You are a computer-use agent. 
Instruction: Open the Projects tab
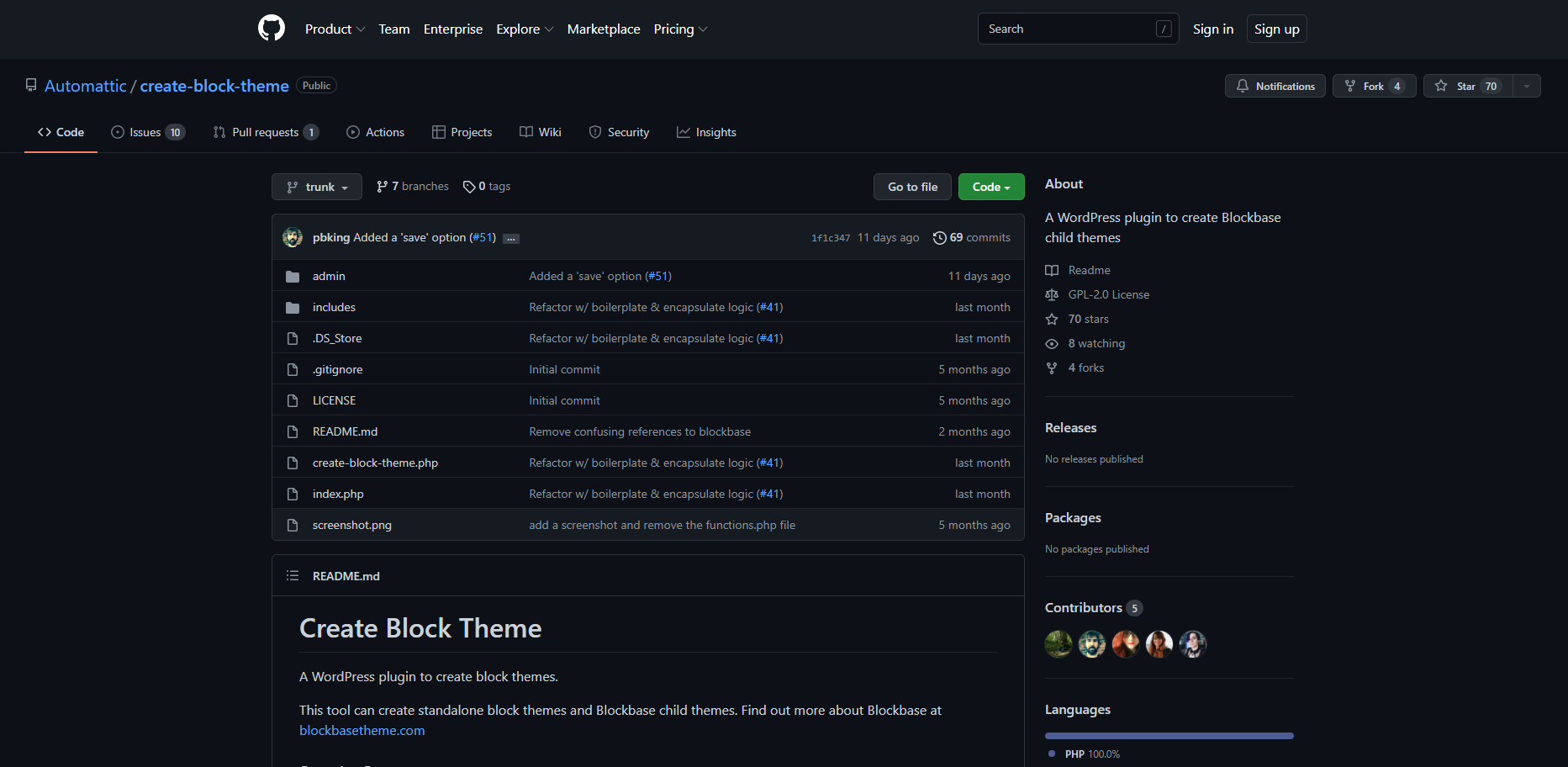click(462, 132)
